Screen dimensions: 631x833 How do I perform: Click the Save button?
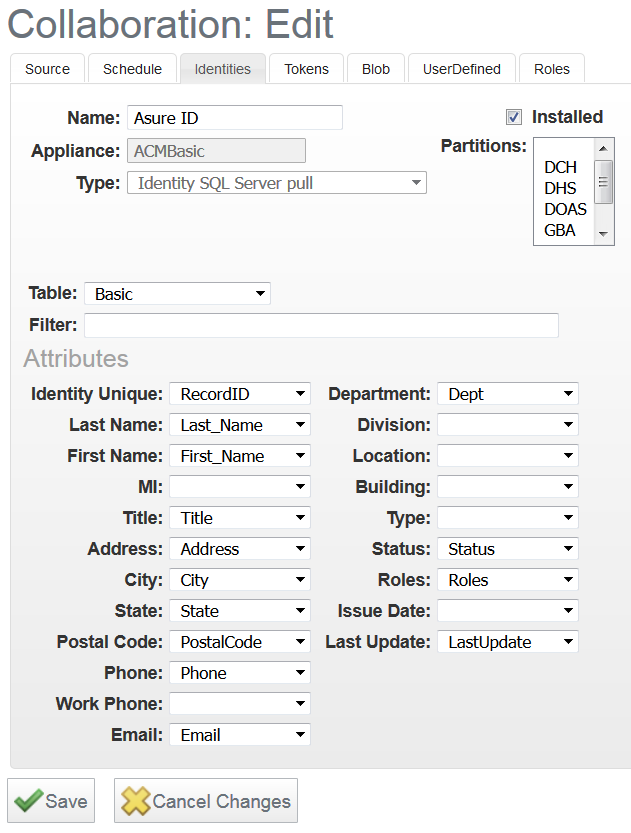pos(50,800)
